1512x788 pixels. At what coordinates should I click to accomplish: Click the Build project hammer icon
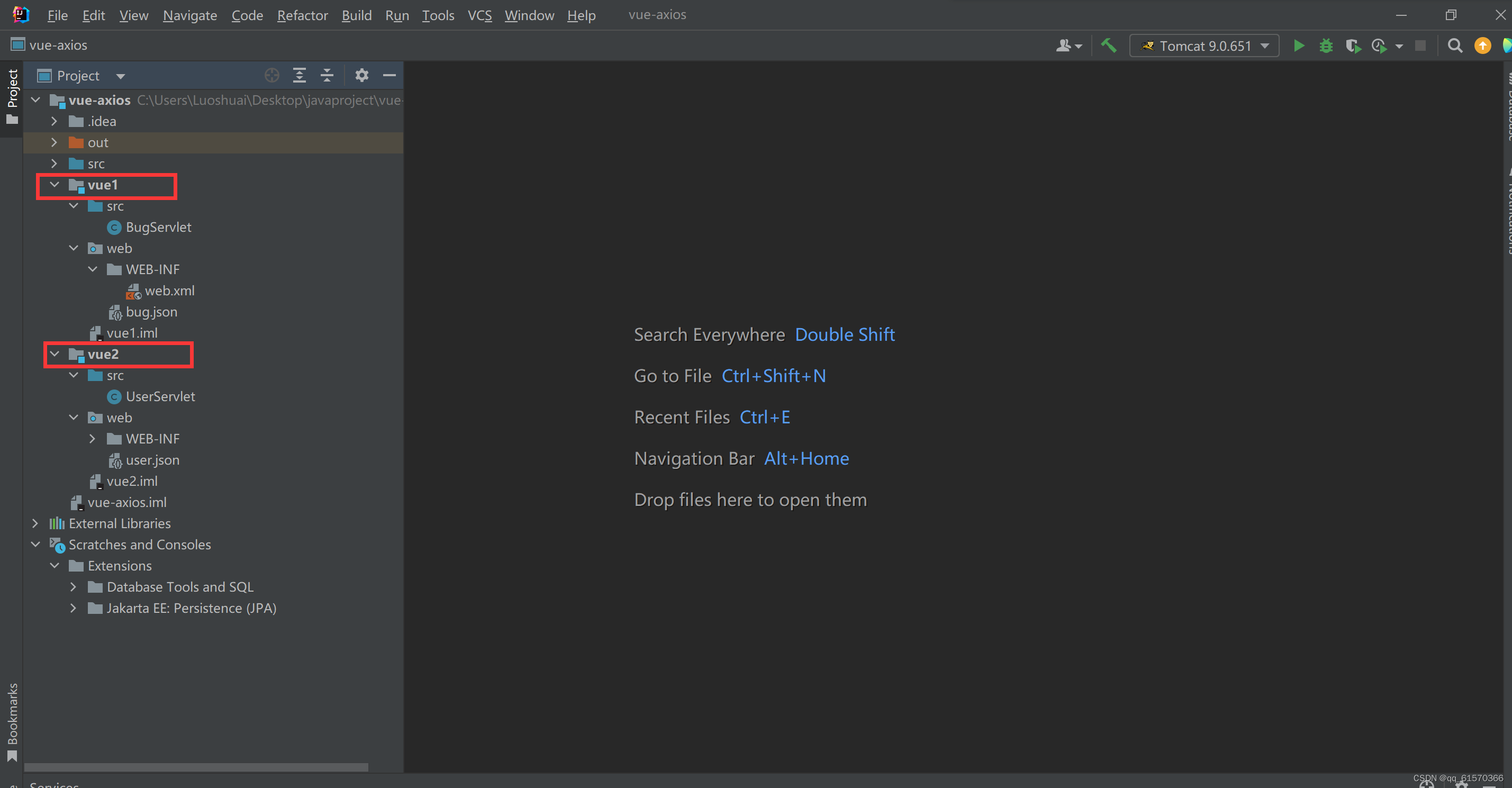tap(1108, 46)
